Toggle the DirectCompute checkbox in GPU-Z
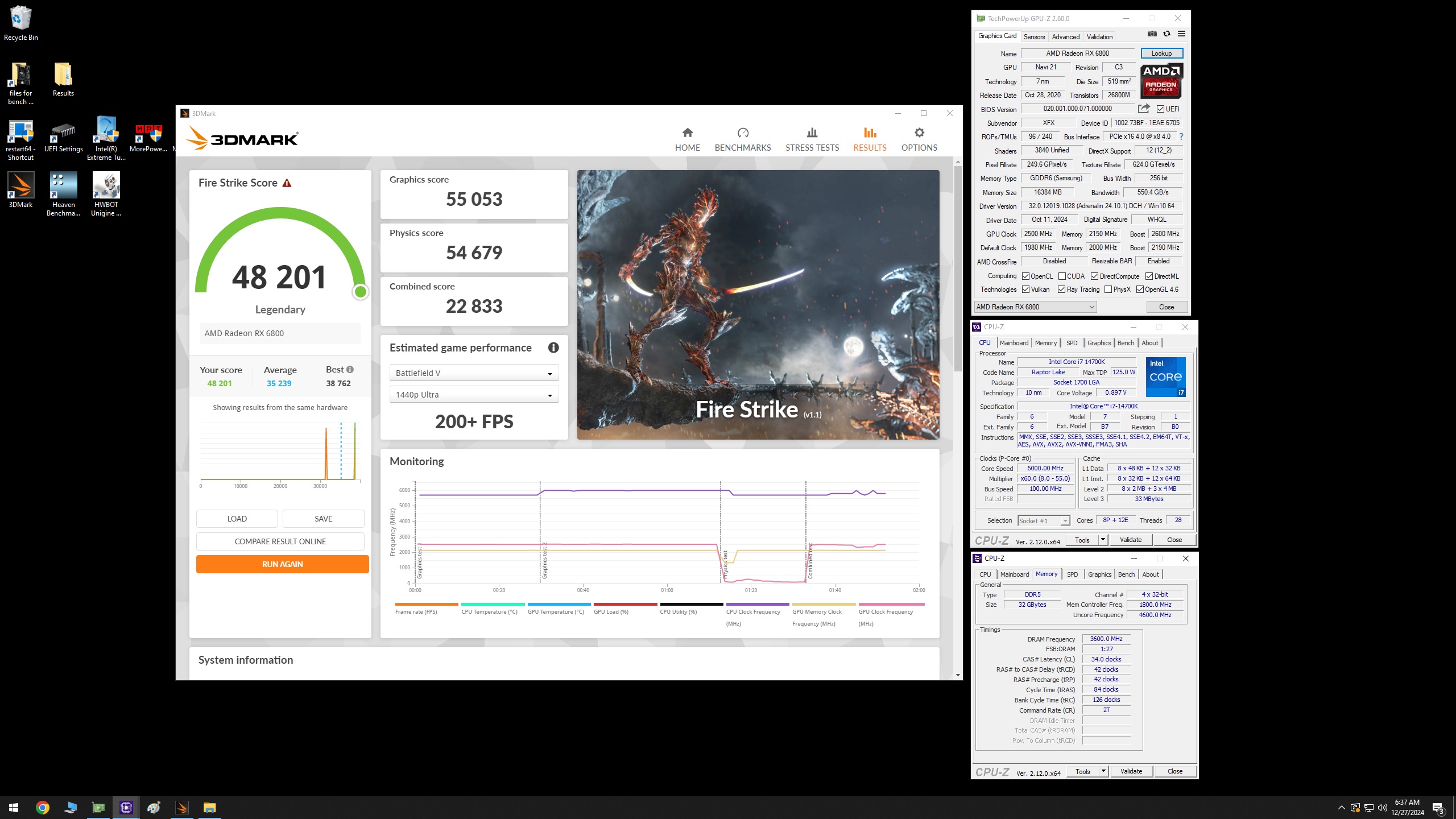This screenshot has width=1456, height=819. click(x=1094, y=276)
